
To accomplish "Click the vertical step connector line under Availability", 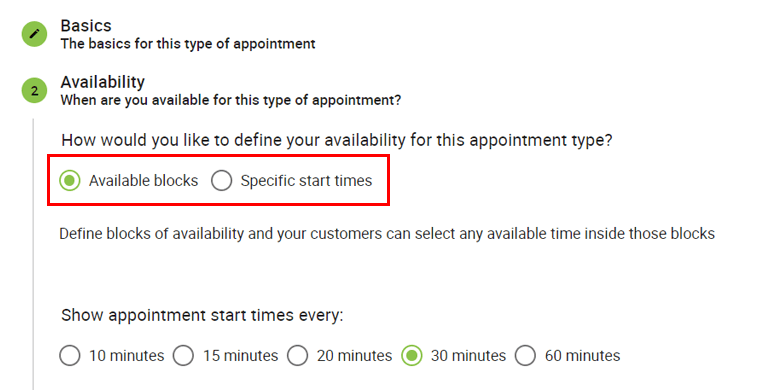I will pos(33,254).
